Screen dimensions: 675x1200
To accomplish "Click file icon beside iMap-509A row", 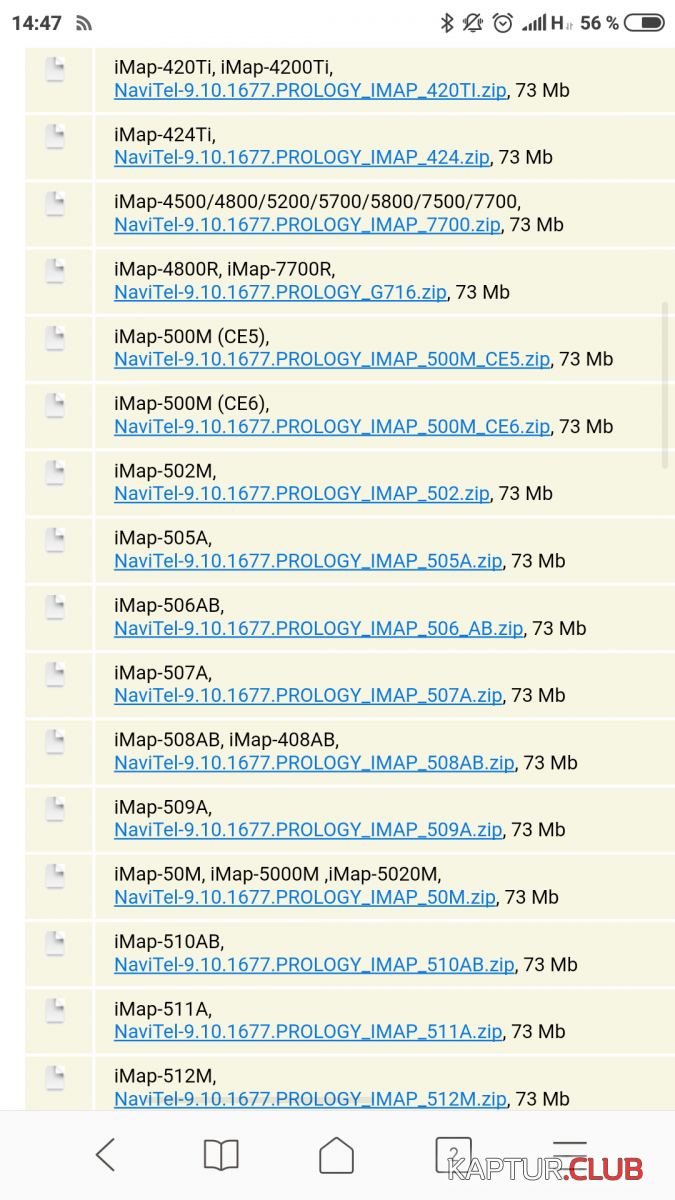I will pos(55,809).
